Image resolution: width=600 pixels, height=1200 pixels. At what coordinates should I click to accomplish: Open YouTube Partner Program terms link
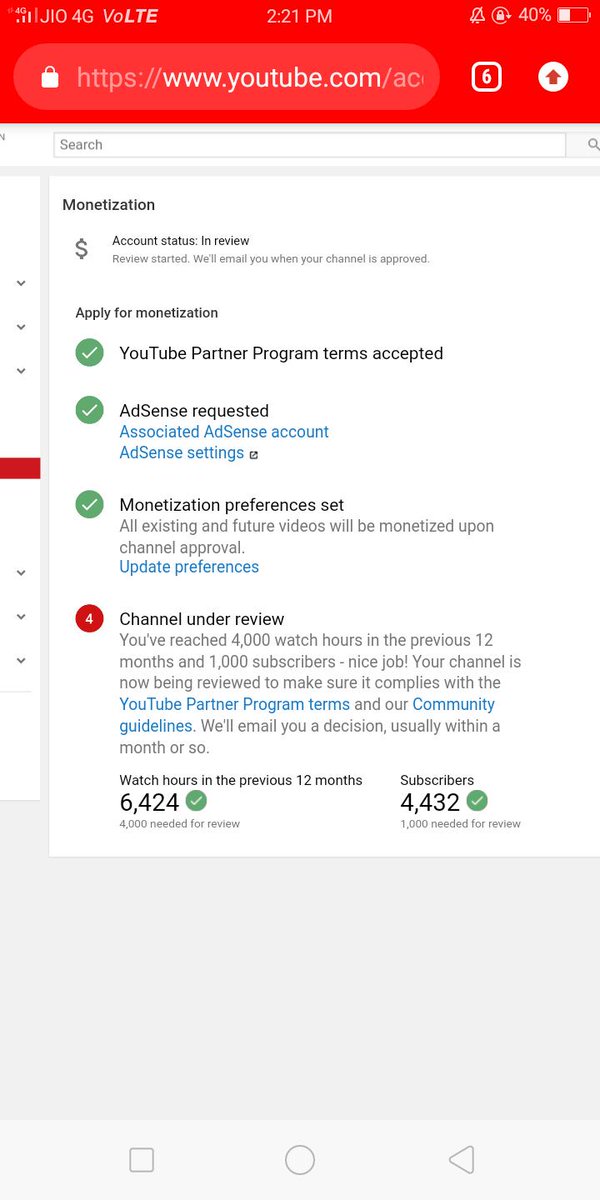(234, 704)
